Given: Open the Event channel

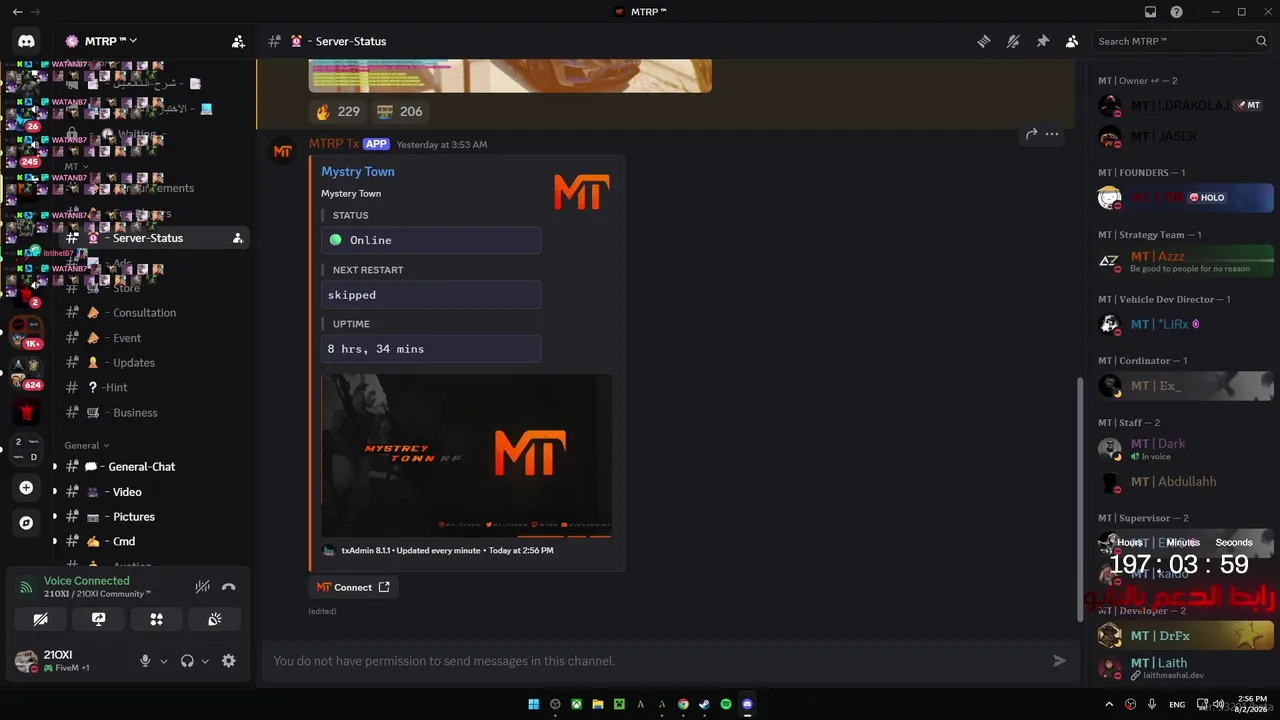Looking at the screenshot, I should point(127,338).
